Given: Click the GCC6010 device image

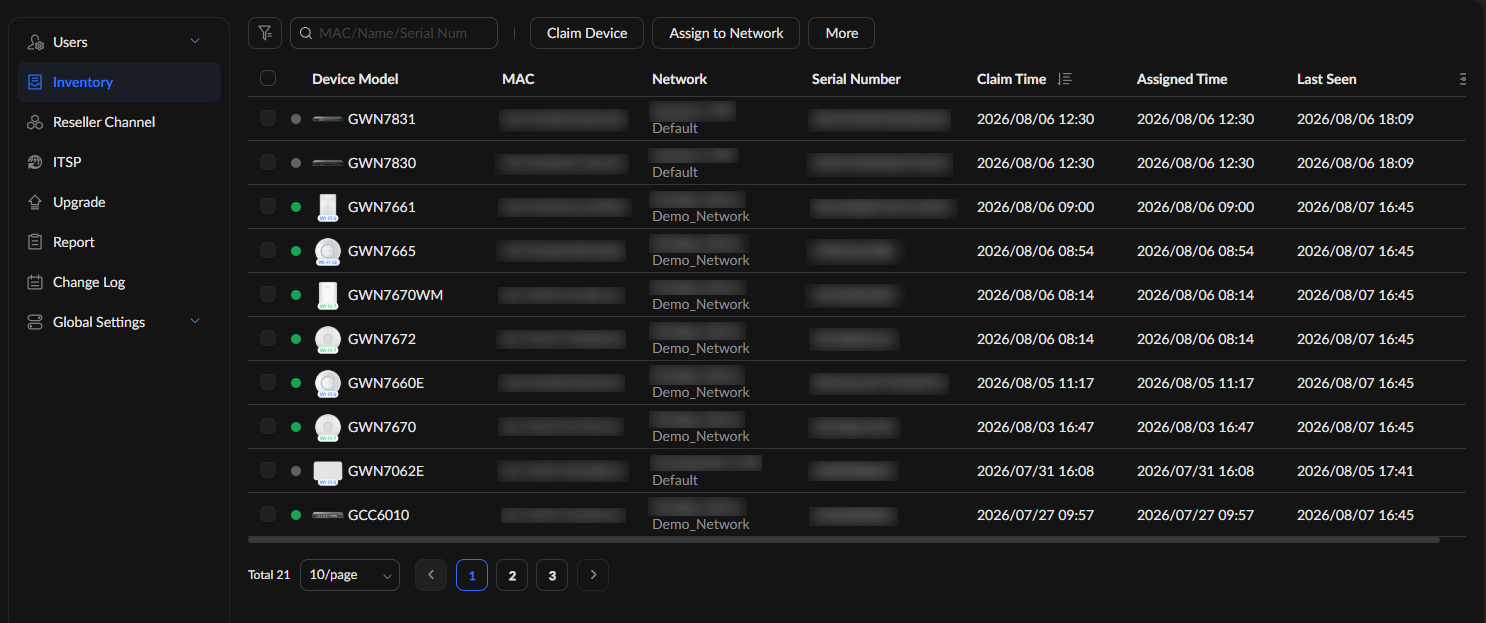Looking at the screenshot, I should coord(326,515).
